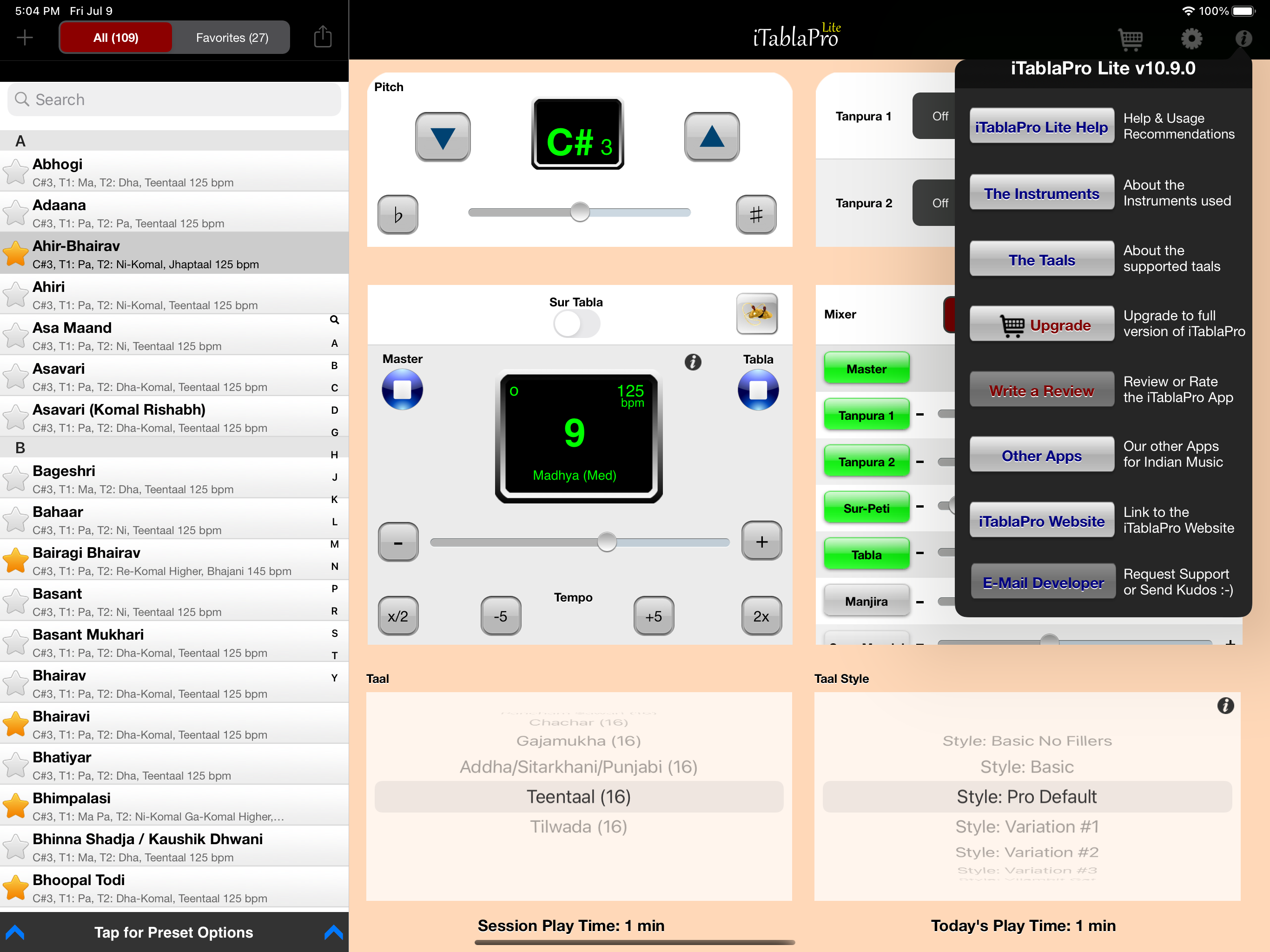Toggle Tanpura 1 Off switch

click(x=934, y=116)
